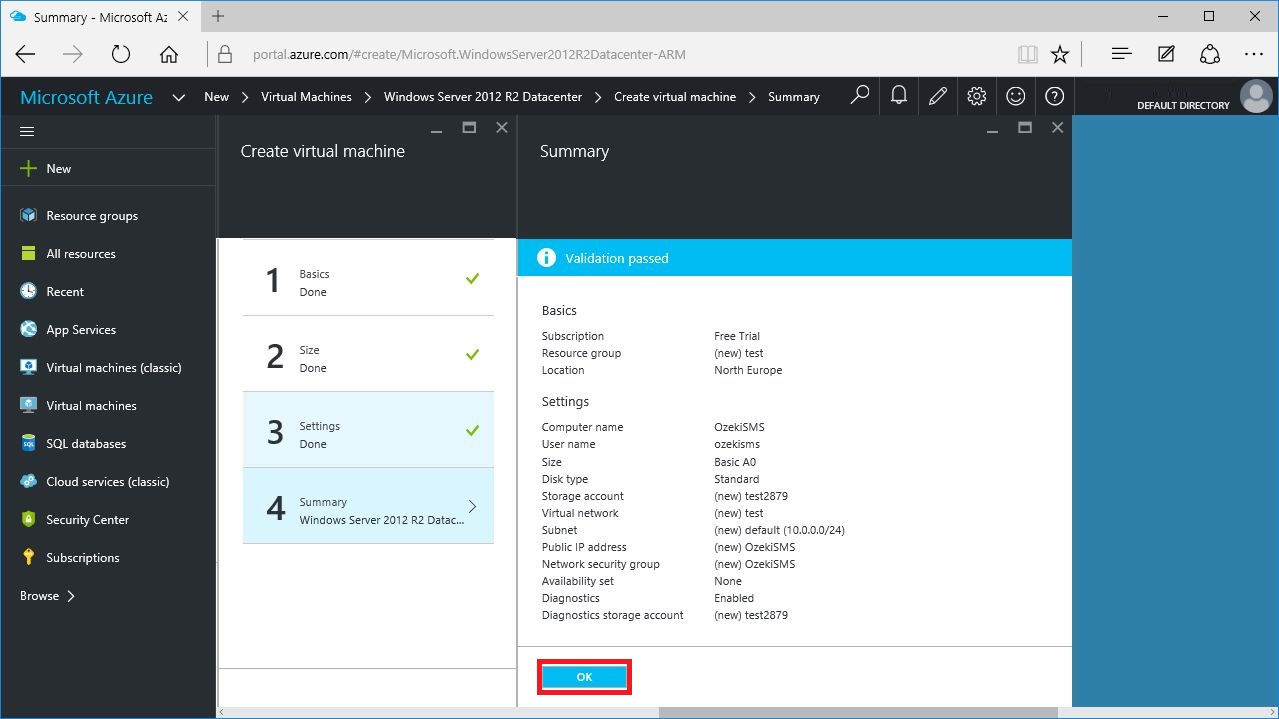Close the Create virtual machine blade

click(502, 128)
